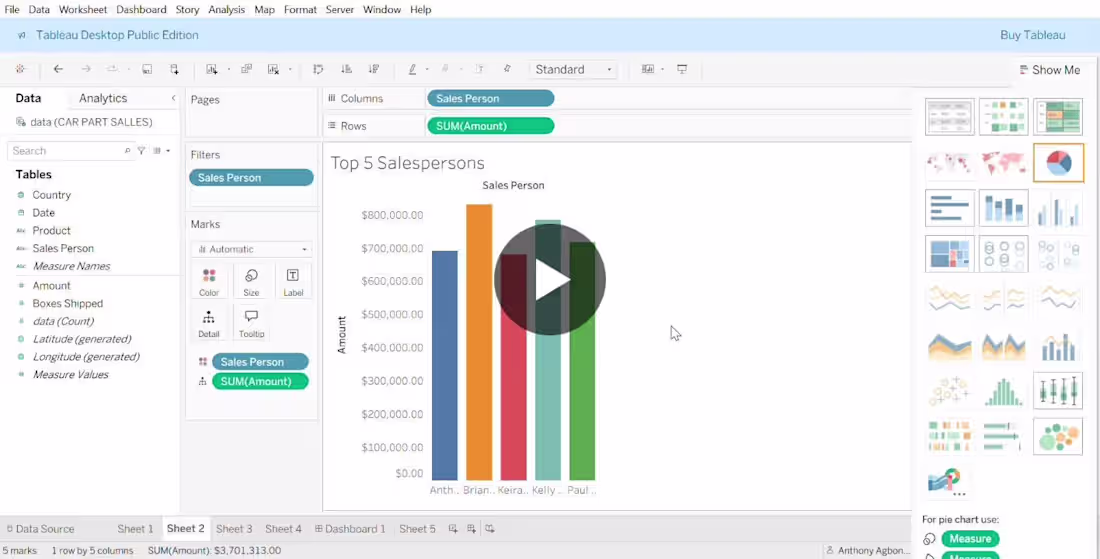Select horizontal bars chart in Show Me
The height and width of the screenshot is (559, 1100).
949,208
